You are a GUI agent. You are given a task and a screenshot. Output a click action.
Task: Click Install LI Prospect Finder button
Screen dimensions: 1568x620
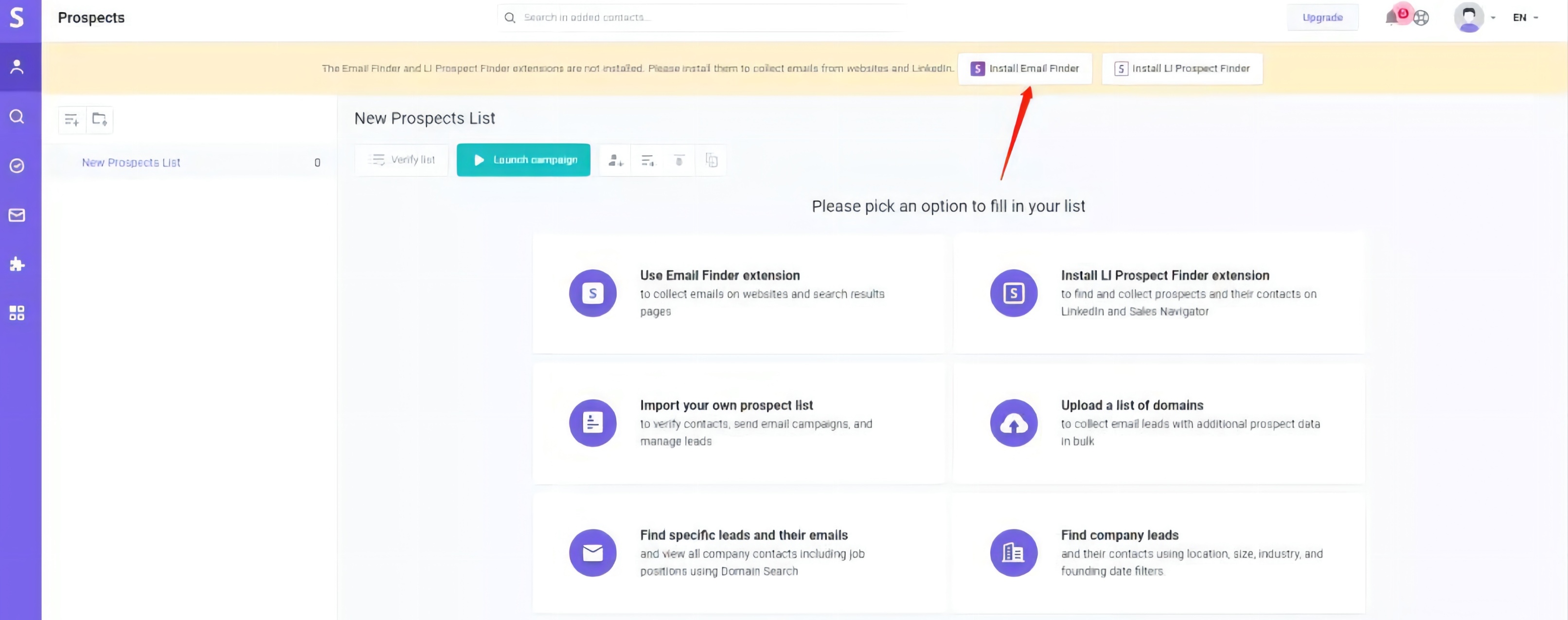tap(1181, 69)
